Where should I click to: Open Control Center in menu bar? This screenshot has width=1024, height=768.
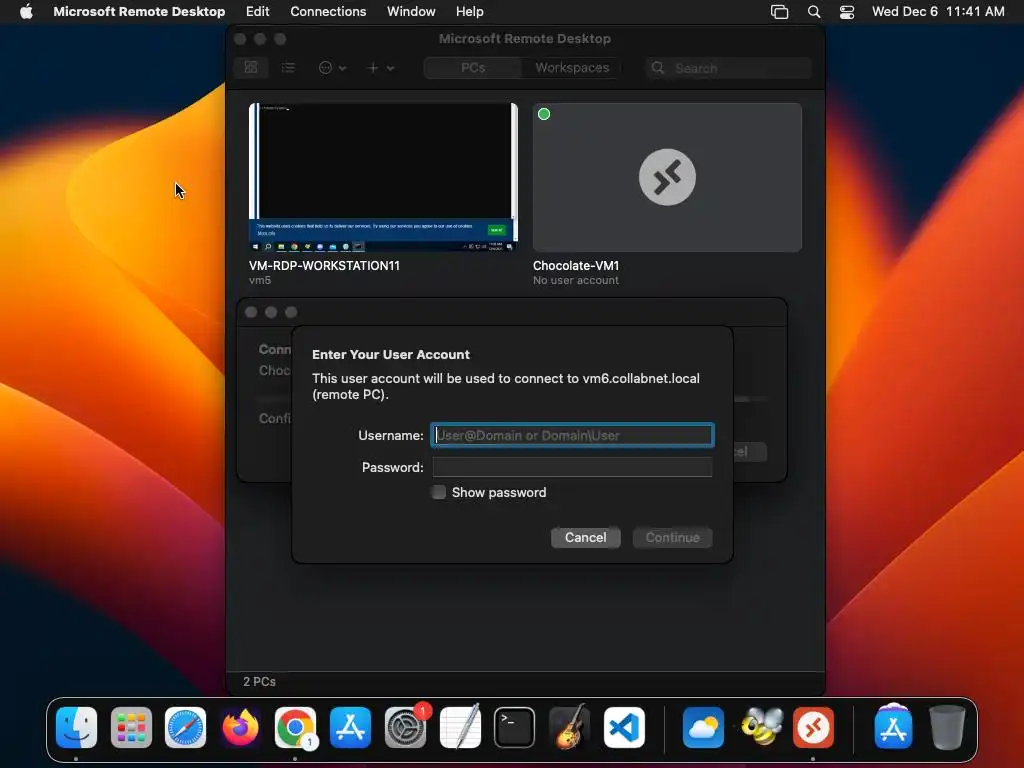pos(847,12)
